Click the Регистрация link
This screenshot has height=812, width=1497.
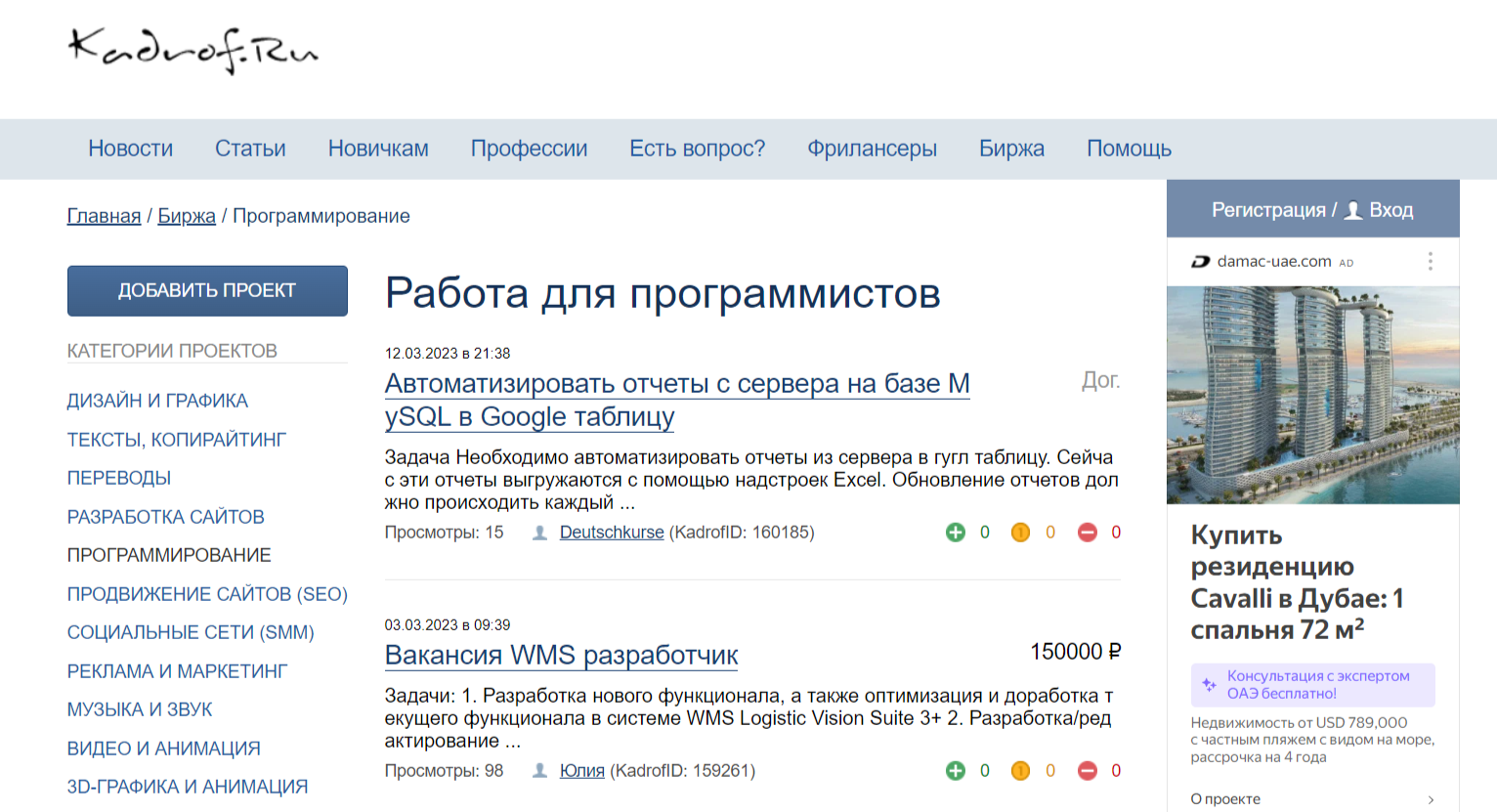point(1267,210)
